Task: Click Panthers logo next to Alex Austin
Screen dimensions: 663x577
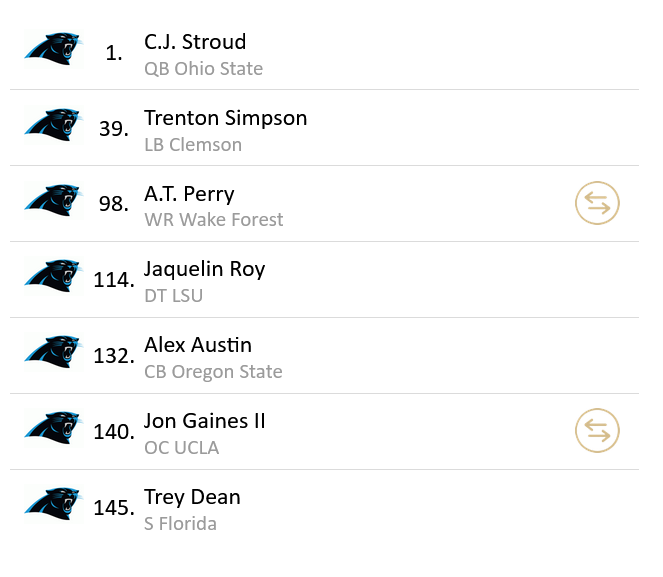Action: [x=52, y=352]
